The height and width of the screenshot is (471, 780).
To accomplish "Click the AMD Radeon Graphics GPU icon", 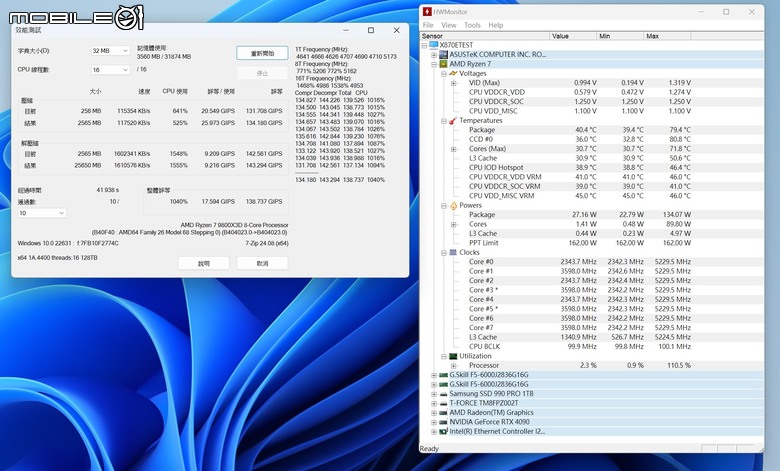I will point(443,413).
